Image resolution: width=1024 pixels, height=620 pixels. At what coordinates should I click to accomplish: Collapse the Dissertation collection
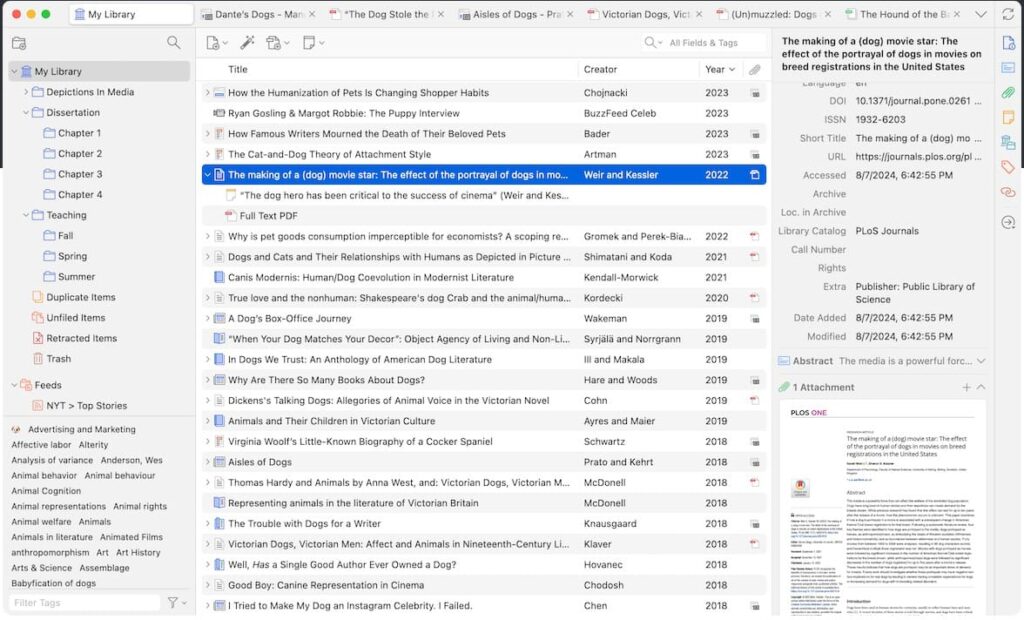click(27, 113)
